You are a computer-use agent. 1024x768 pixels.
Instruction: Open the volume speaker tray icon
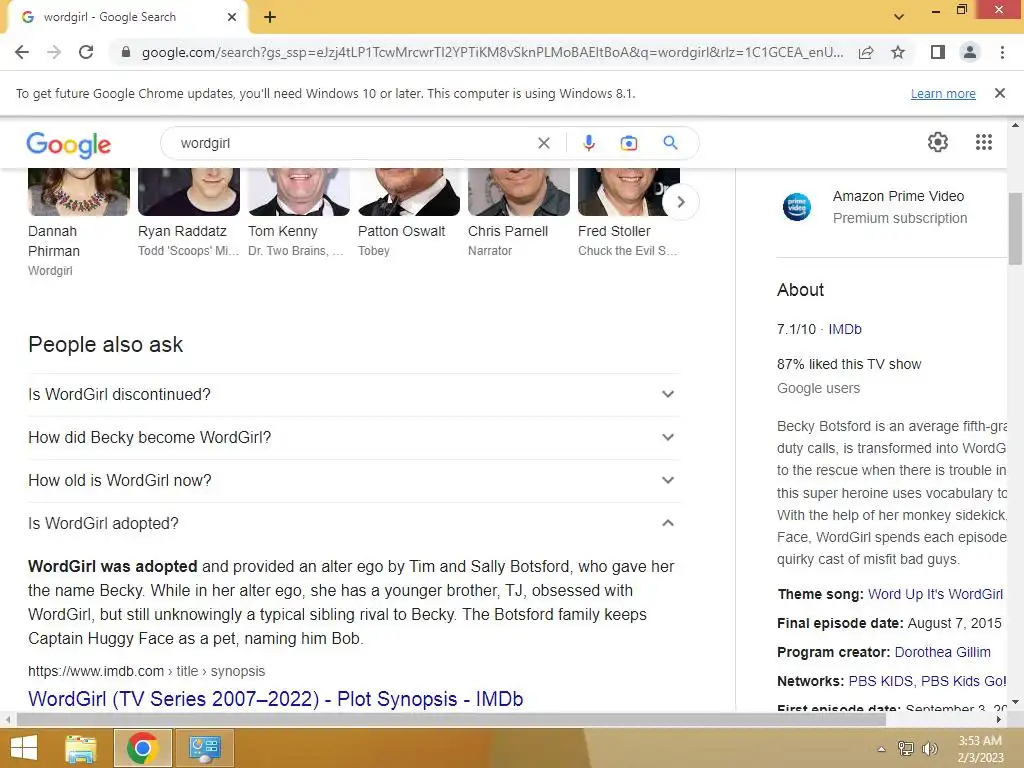(929, 749)
